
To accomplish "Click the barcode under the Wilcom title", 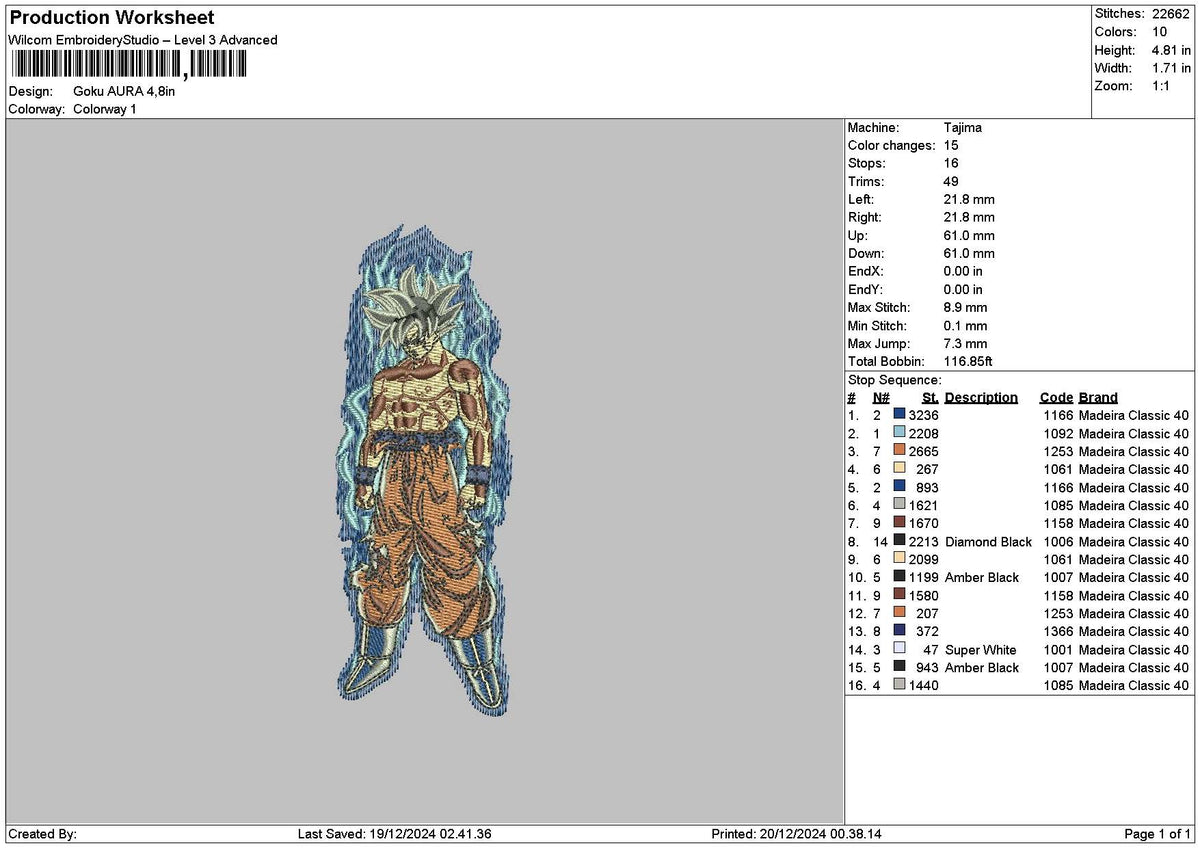I will tap(128, 65).
